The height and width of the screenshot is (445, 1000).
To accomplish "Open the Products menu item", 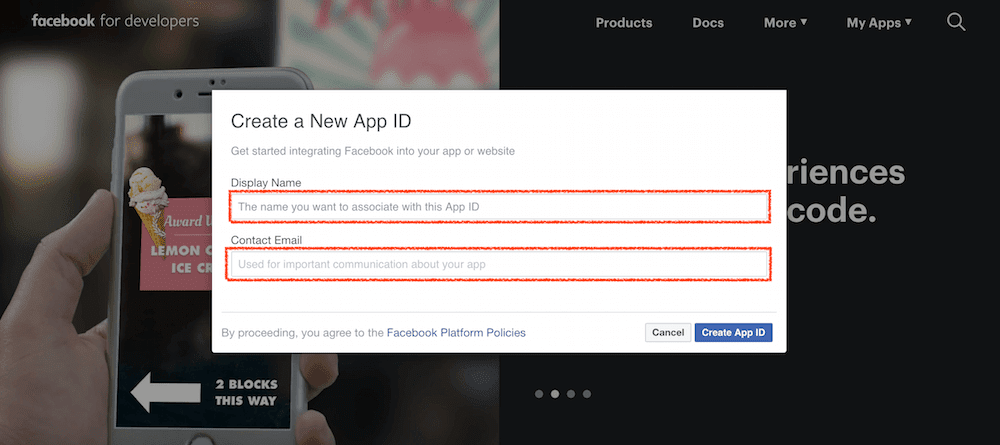I will (623, 22).
